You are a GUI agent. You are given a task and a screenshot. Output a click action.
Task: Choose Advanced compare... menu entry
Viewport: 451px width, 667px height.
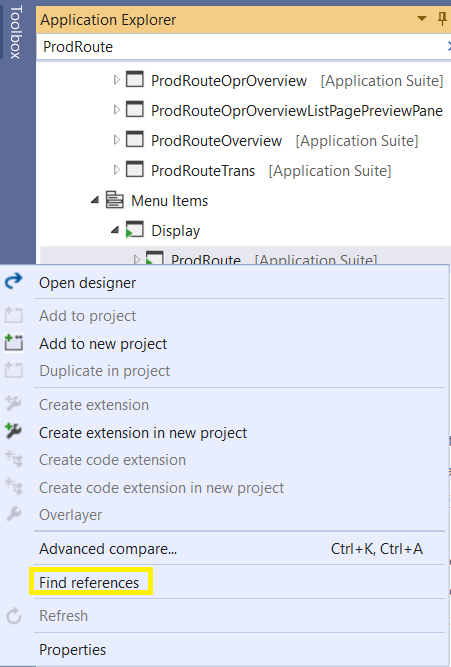[108, 549]
